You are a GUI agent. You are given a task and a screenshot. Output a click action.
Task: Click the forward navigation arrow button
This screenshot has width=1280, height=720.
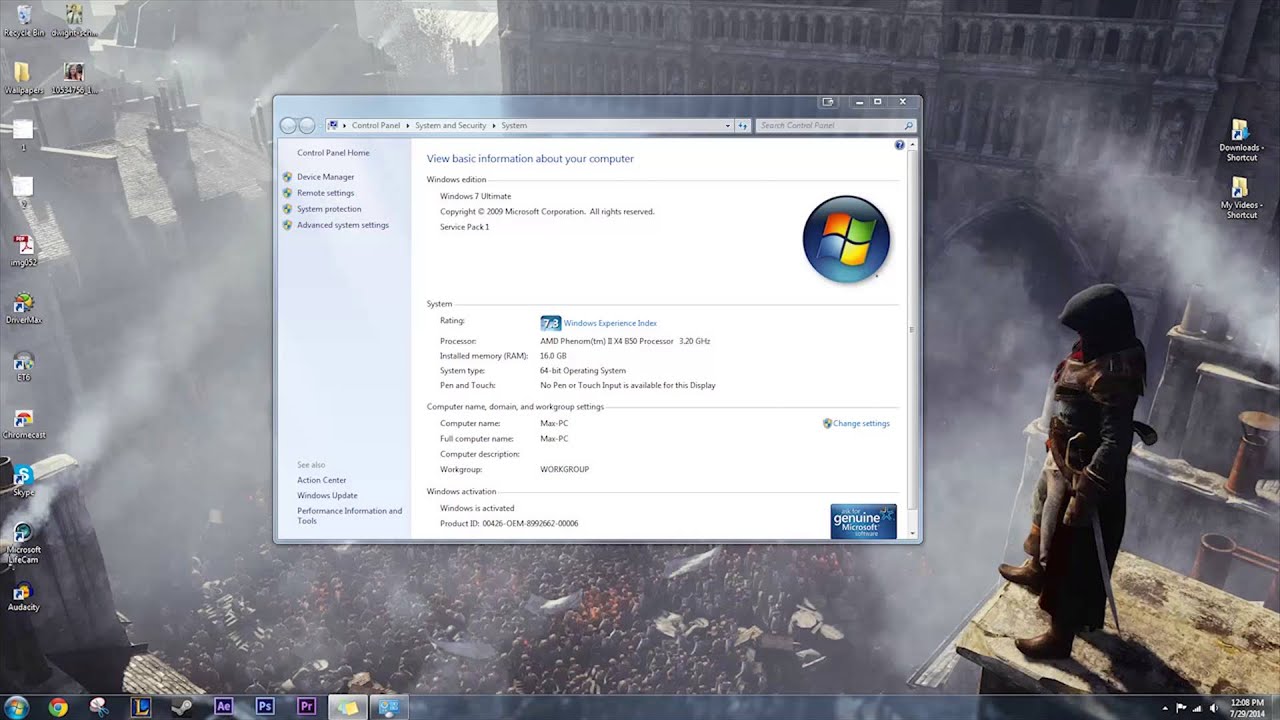[307, 125]
